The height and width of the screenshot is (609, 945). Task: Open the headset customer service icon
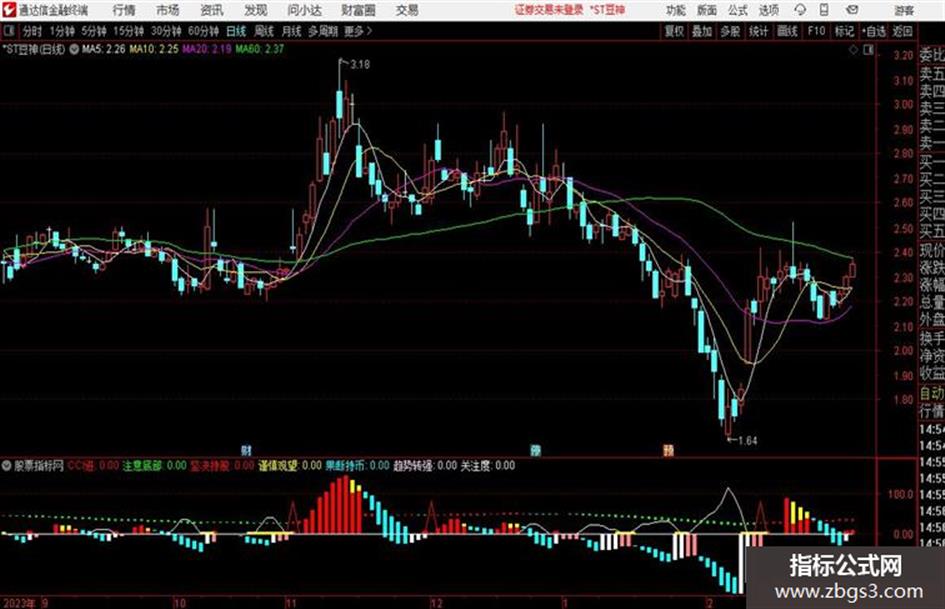800,10
